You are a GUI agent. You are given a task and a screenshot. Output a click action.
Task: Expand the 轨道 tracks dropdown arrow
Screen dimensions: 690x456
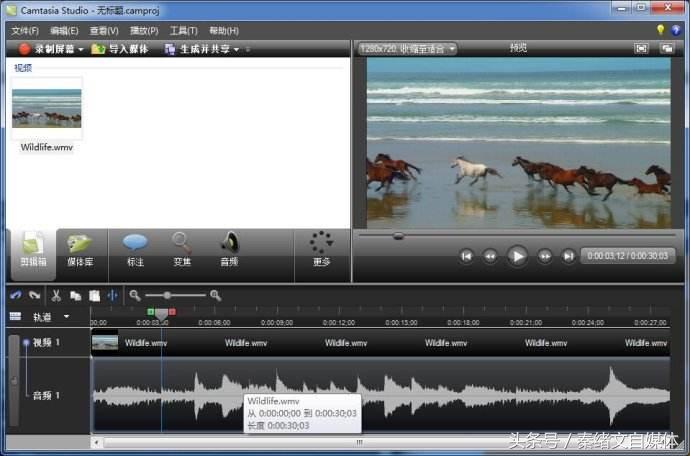point(67,317)
